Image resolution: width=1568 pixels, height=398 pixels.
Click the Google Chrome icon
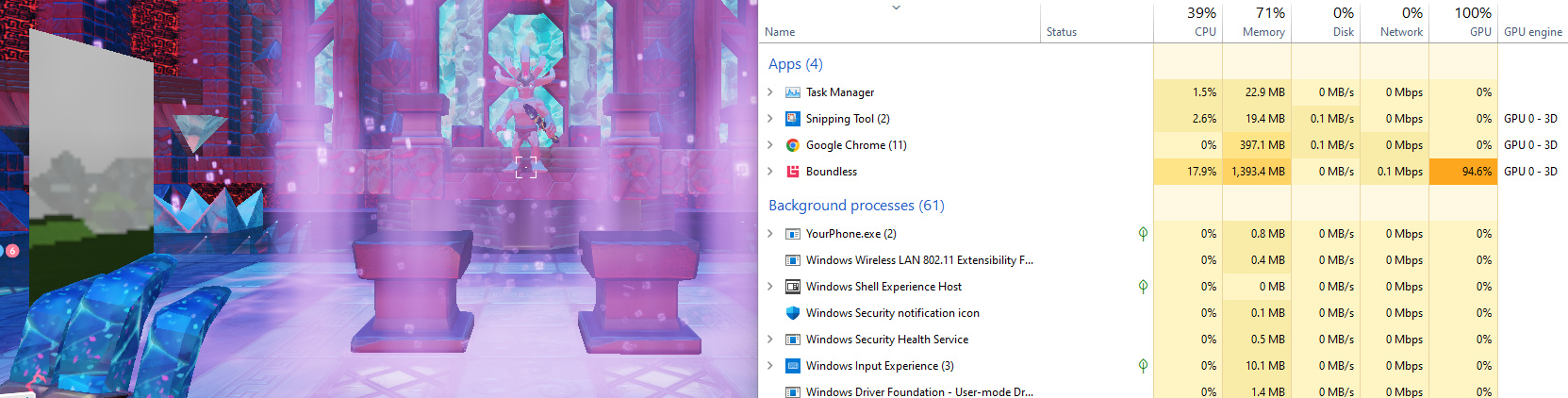point(793,145)
